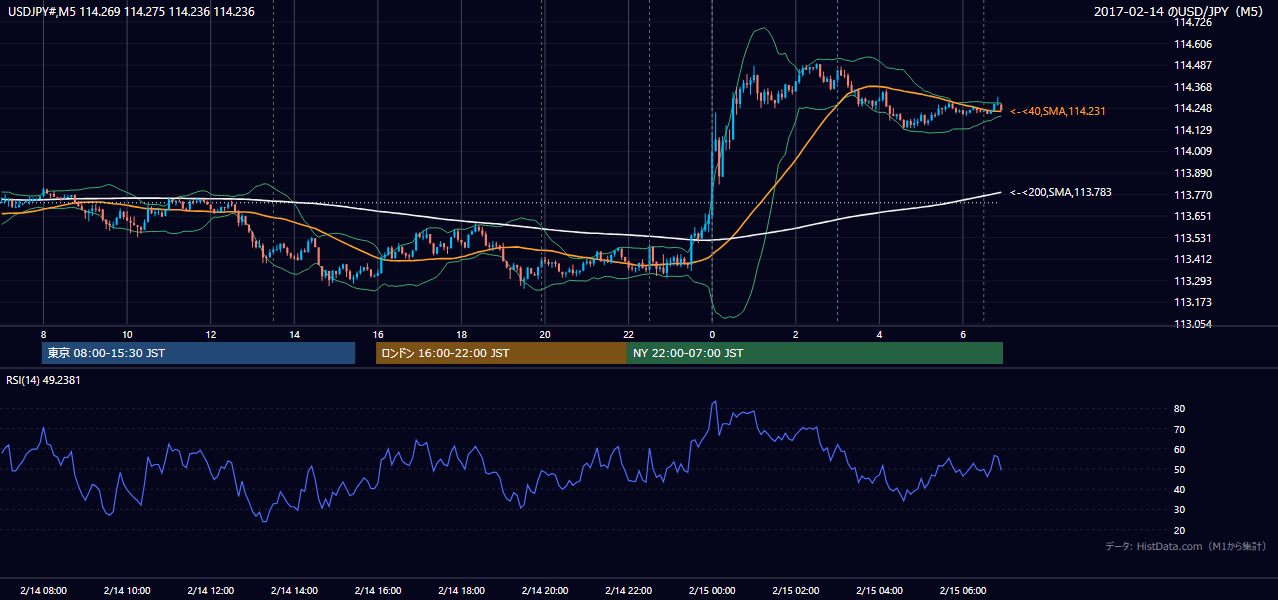Click price axis label 113.412

tap(1192, 259)
